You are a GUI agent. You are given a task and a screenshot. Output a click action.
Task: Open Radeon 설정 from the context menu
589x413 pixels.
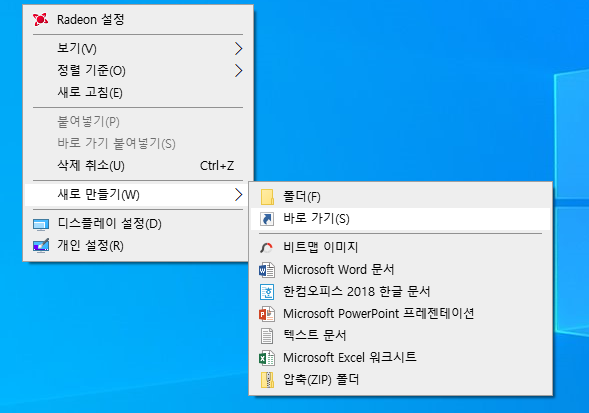point(138,20)
